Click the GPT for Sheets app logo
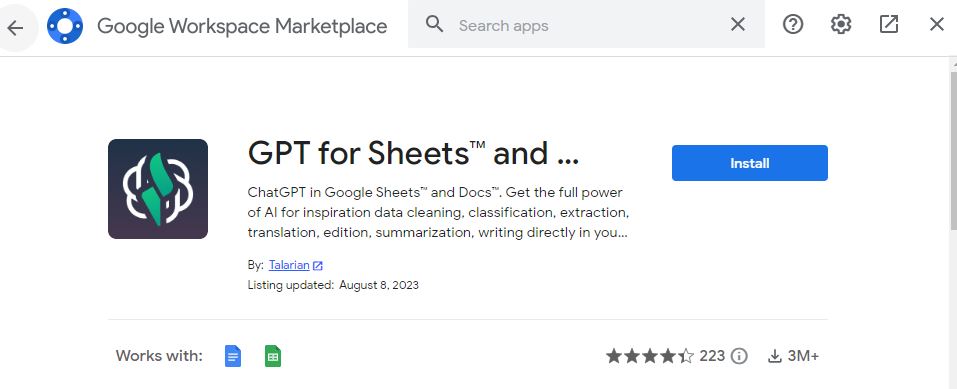 [158, 189]
